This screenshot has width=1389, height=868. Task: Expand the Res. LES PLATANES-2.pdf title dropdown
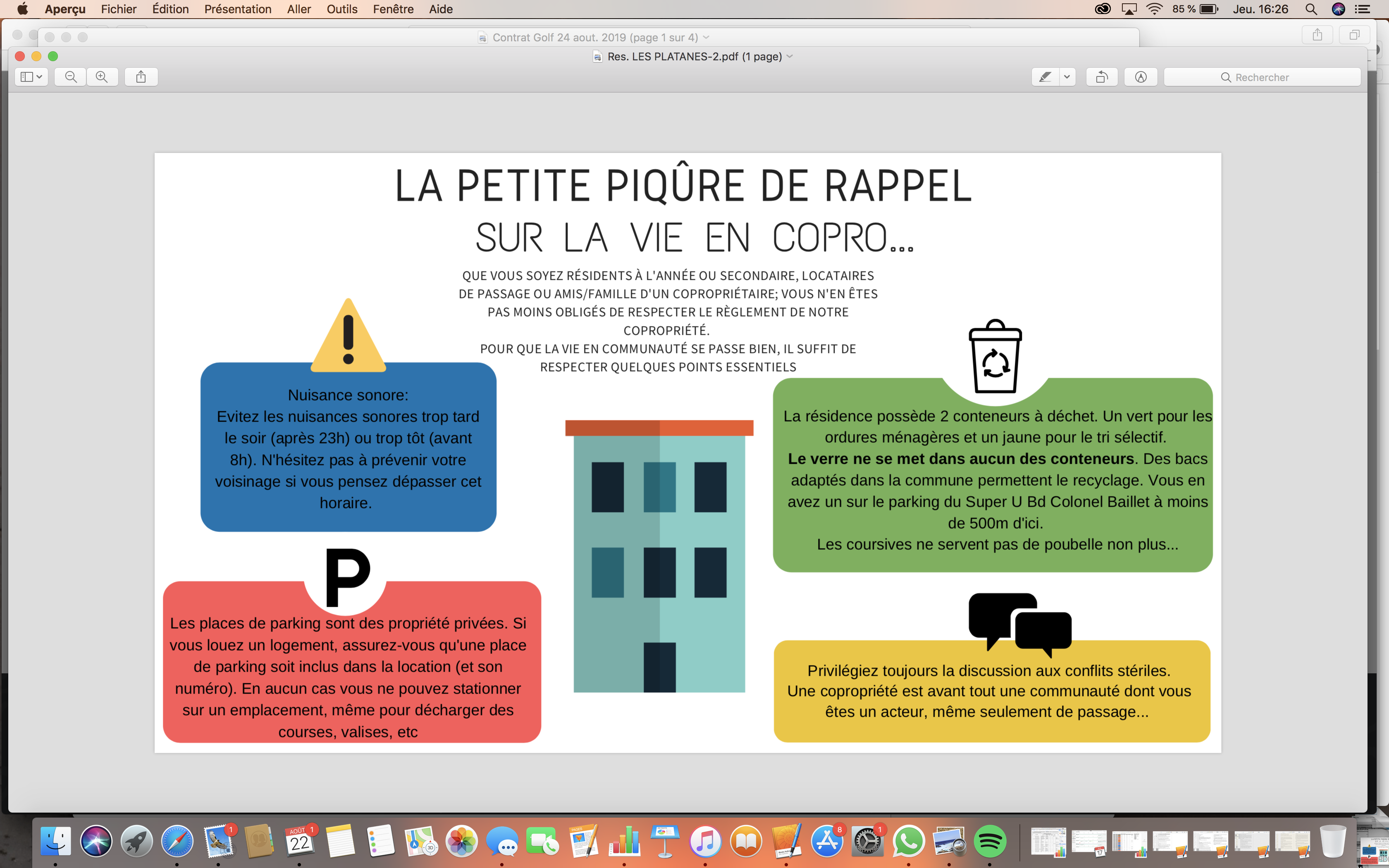[790, 56]
